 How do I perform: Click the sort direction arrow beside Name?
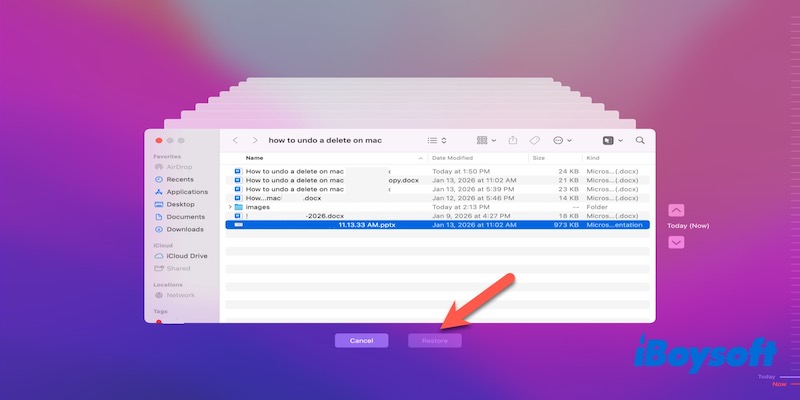[420, 158]
